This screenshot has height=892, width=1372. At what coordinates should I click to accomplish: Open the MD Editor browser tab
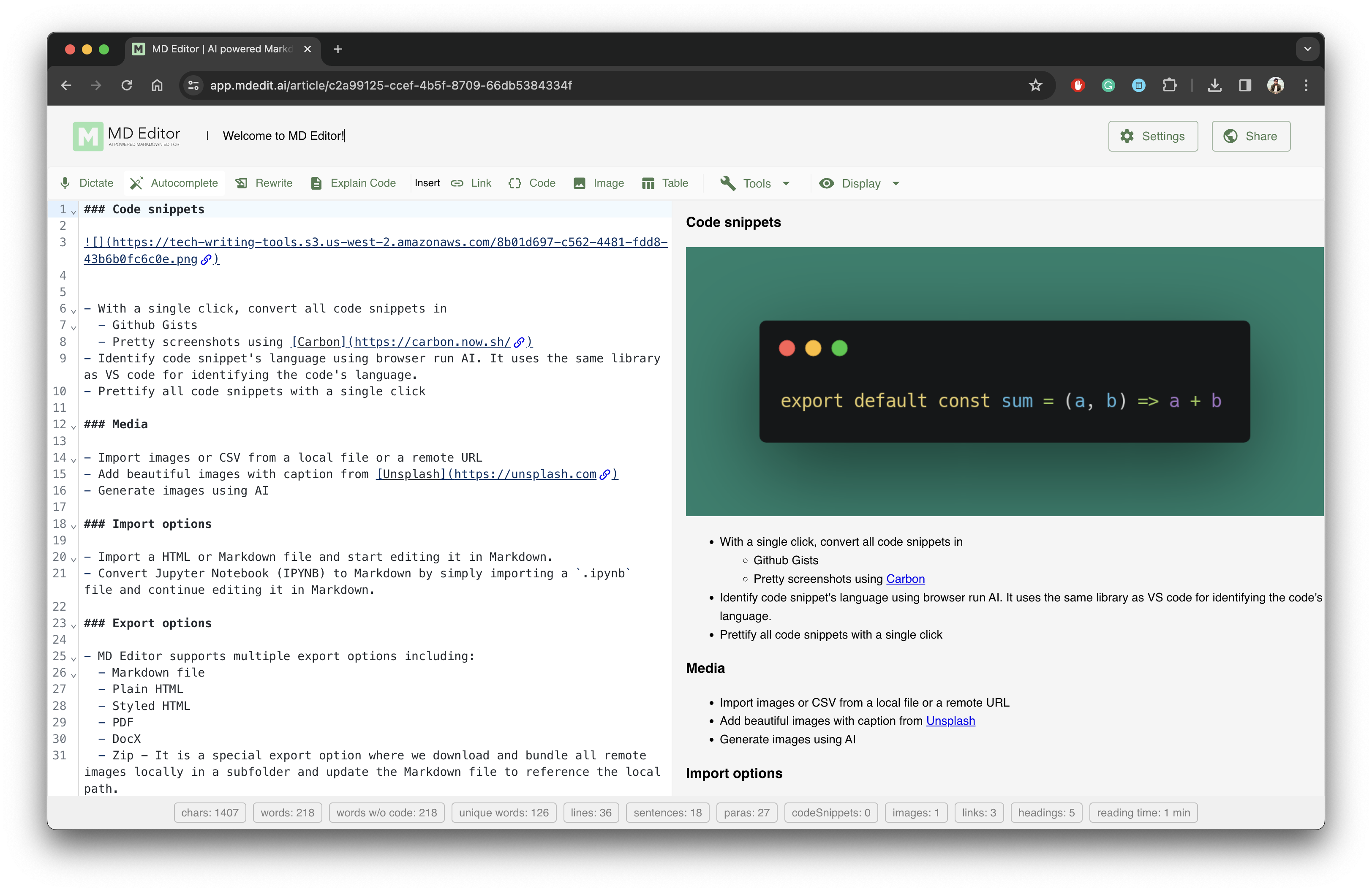[x=219, y=49]
